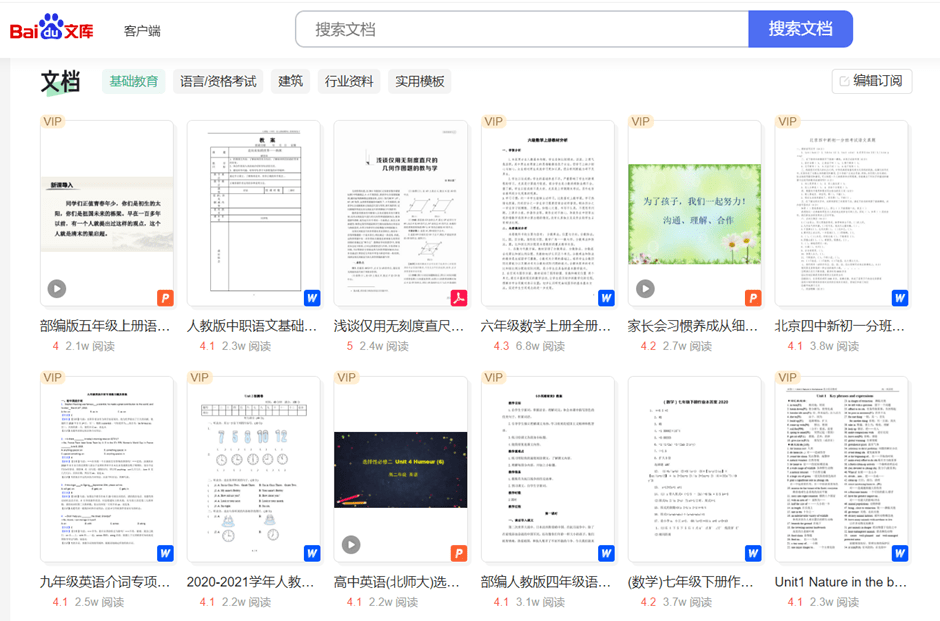Open title link 人教版中职语文基础...

point(252,326)
